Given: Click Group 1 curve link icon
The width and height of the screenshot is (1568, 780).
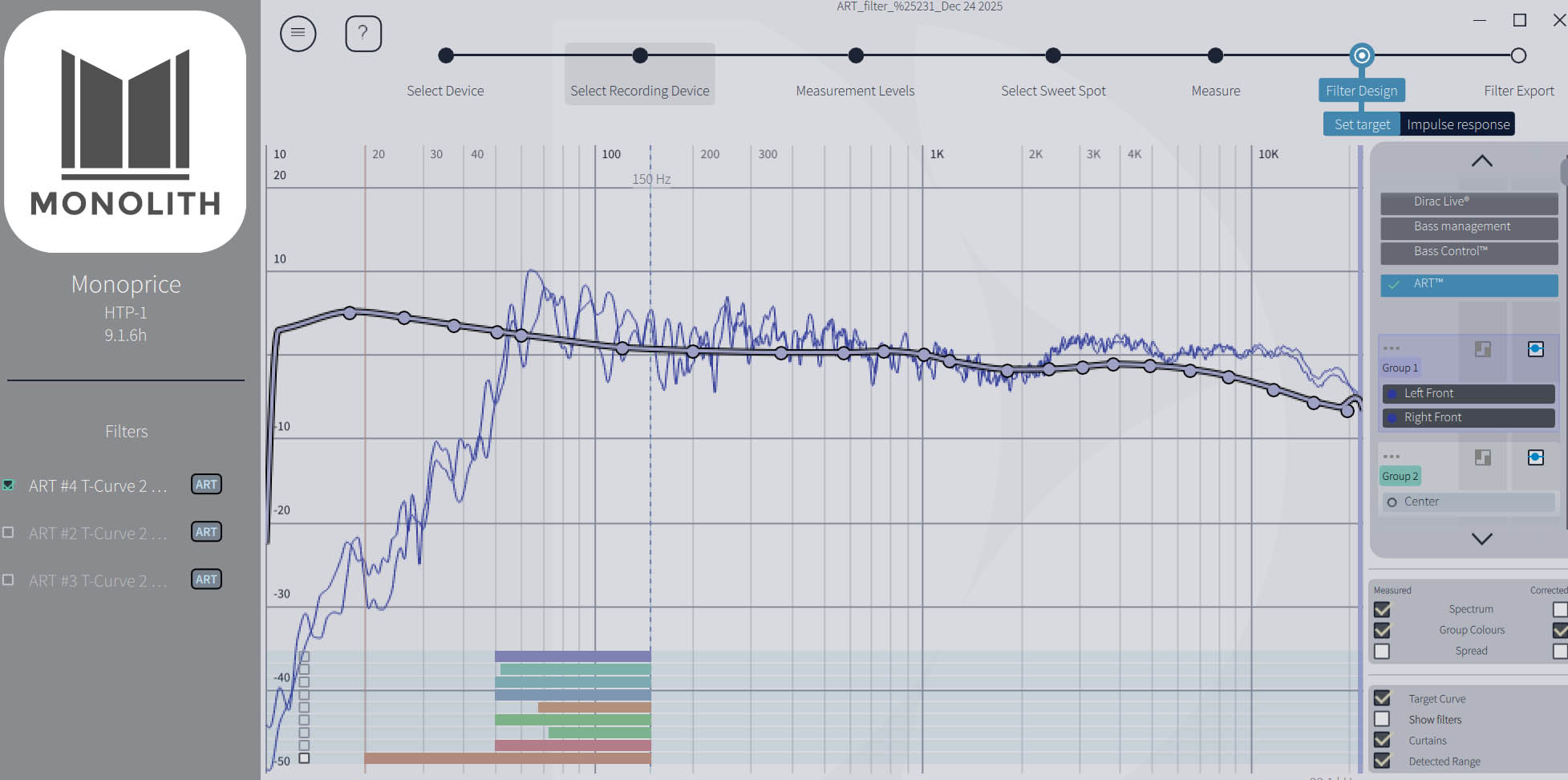Looking at the screenshot, I should 1535,349.
